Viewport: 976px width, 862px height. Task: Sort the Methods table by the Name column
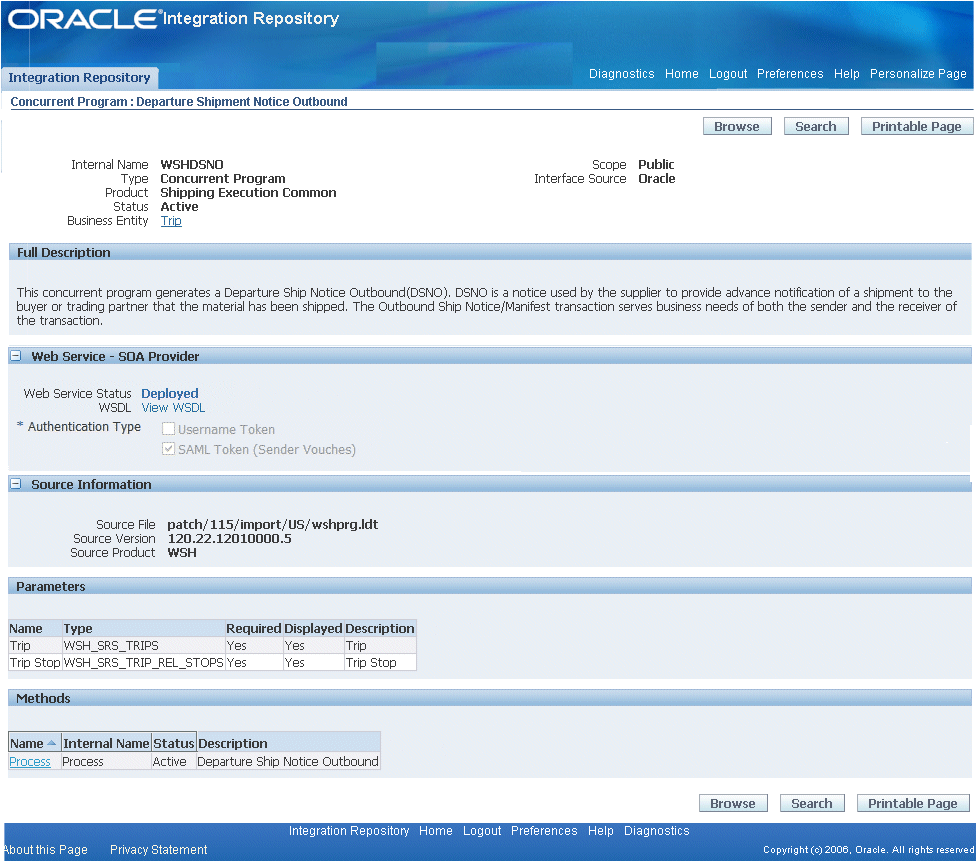(x=34, y=743)
